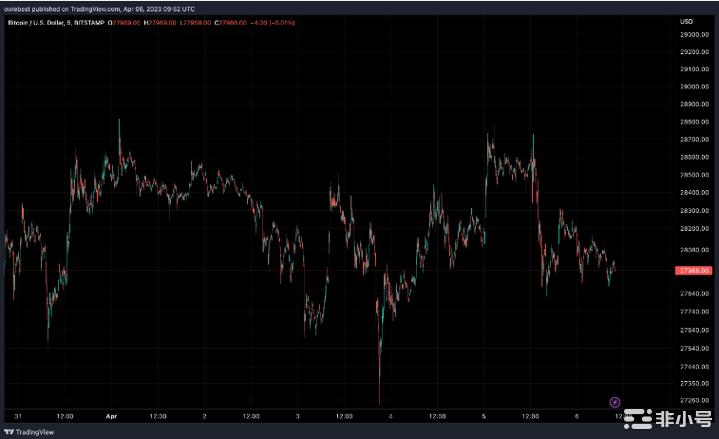Image resolution: width=719 pixels, height=439 pixels.
Task: Click the date label 3 on time axis
Action: pos(298,413)
